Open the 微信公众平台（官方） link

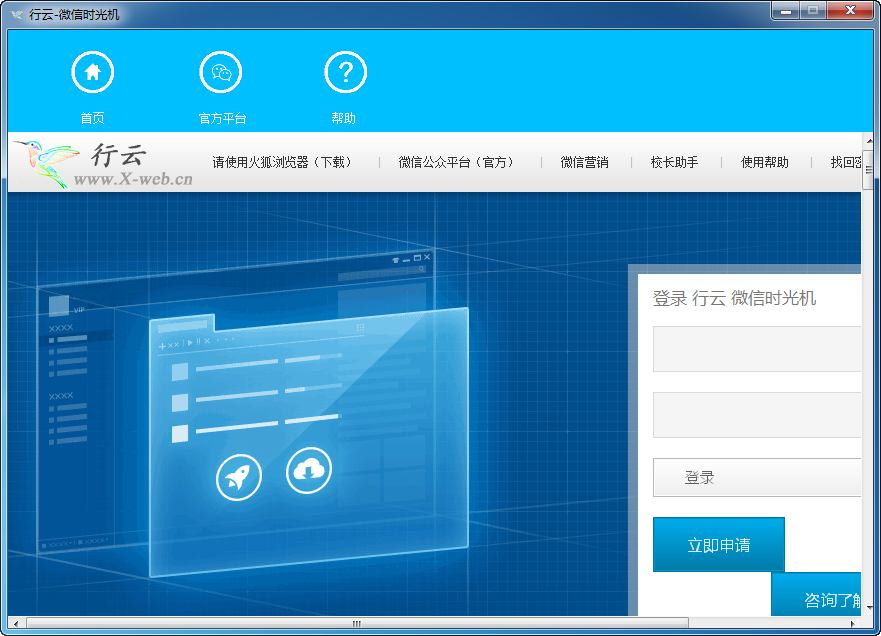pyautogui.click(x=458, y=162)
